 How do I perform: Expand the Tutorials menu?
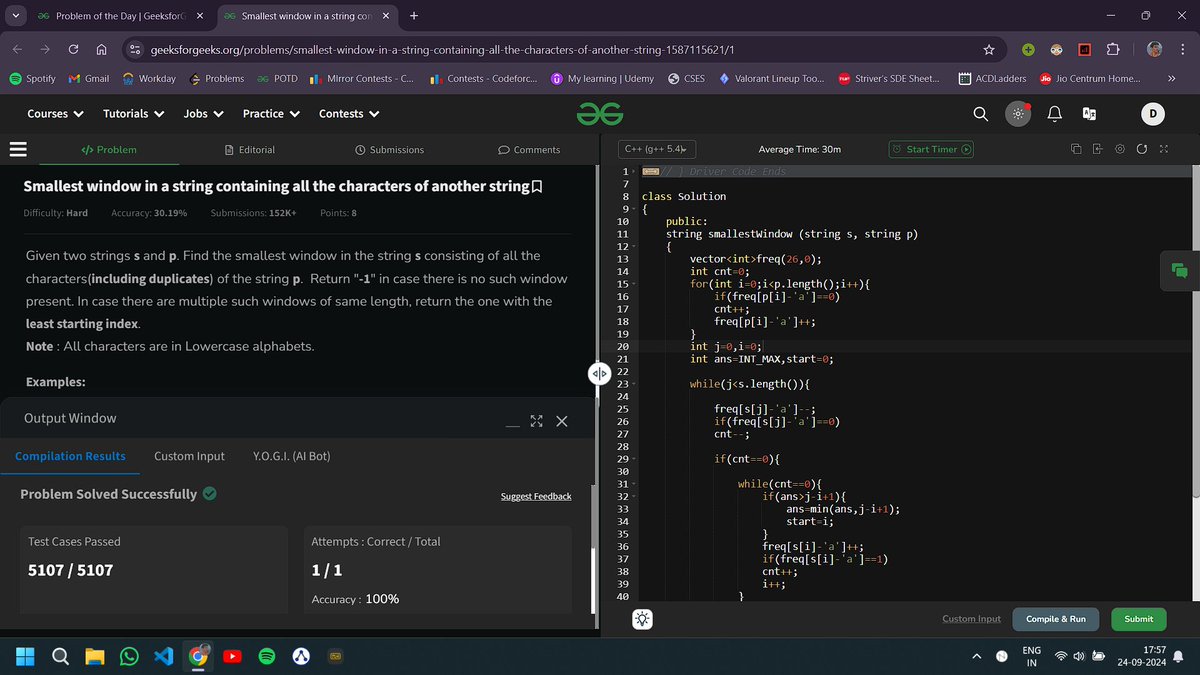tap(133, 114)
